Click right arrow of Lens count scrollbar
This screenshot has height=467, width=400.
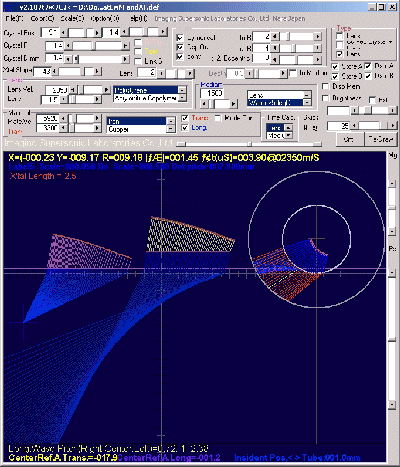[190, 73]
